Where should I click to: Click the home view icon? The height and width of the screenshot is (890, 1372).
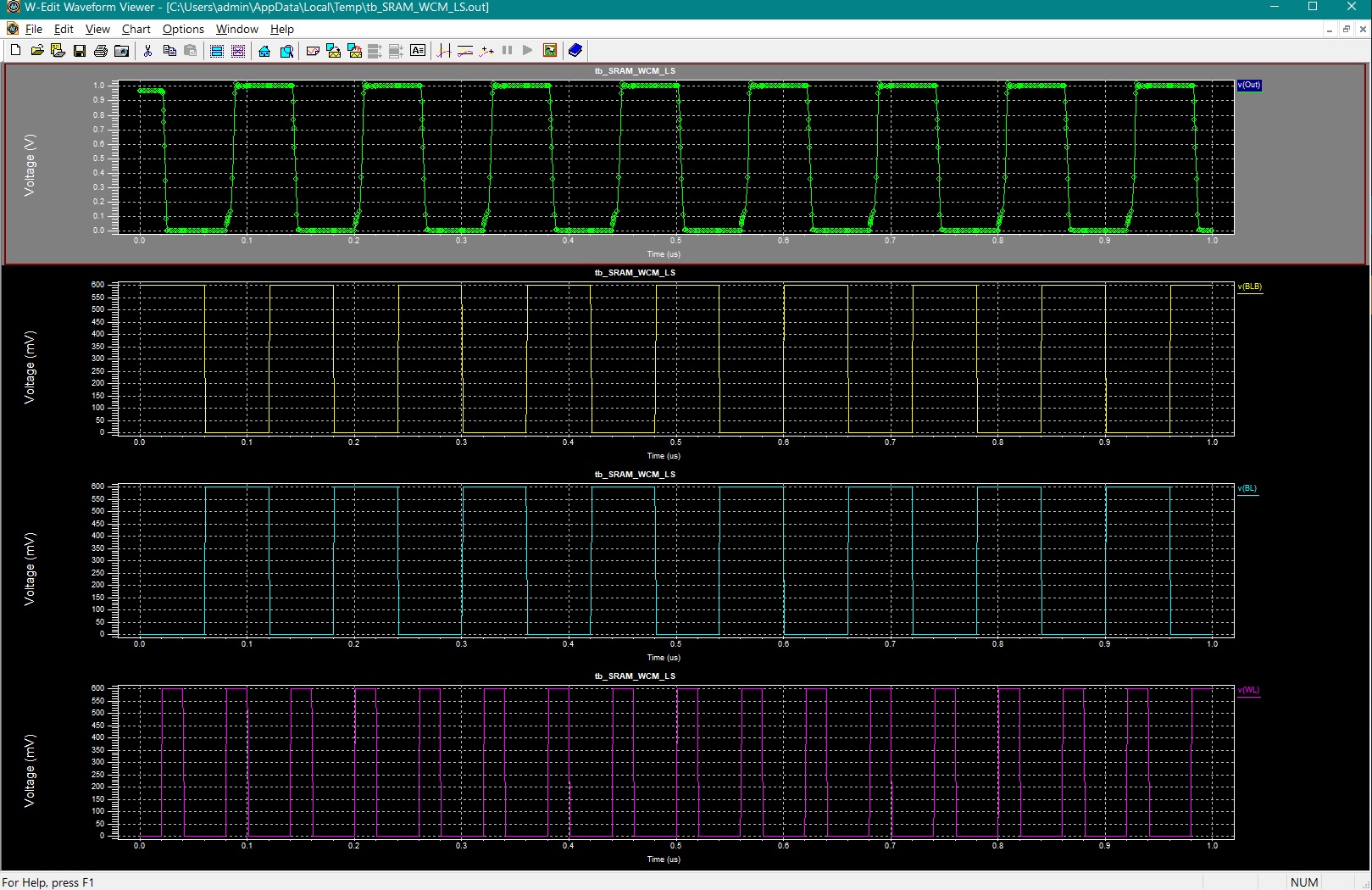264,51
